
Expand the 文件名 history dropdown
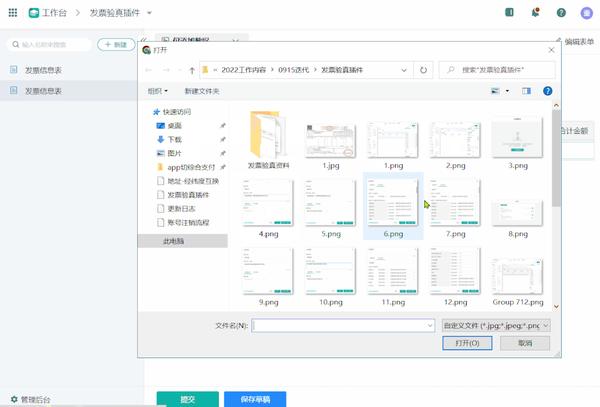click(430, 326)
